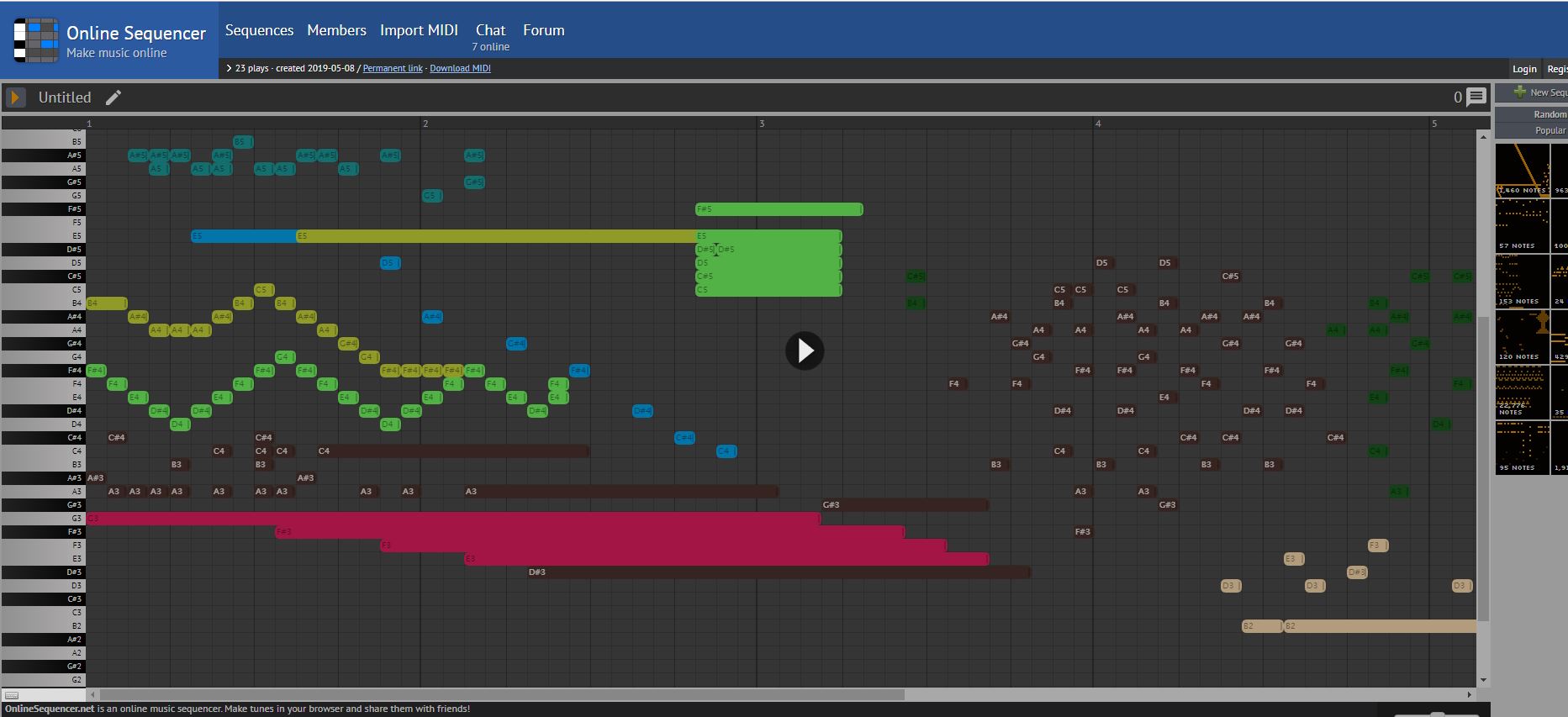
Task: Open the Chat page
Action: (490, 30)
